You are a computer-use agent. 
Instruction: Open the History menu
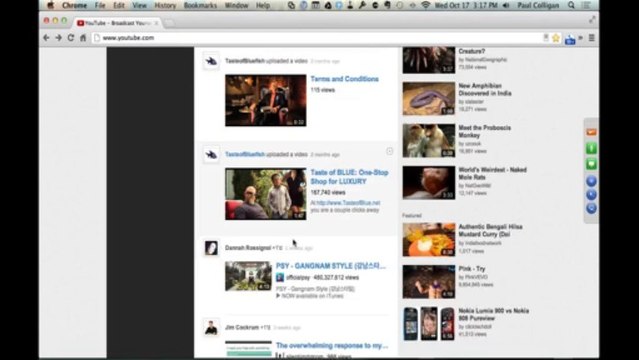165,5
